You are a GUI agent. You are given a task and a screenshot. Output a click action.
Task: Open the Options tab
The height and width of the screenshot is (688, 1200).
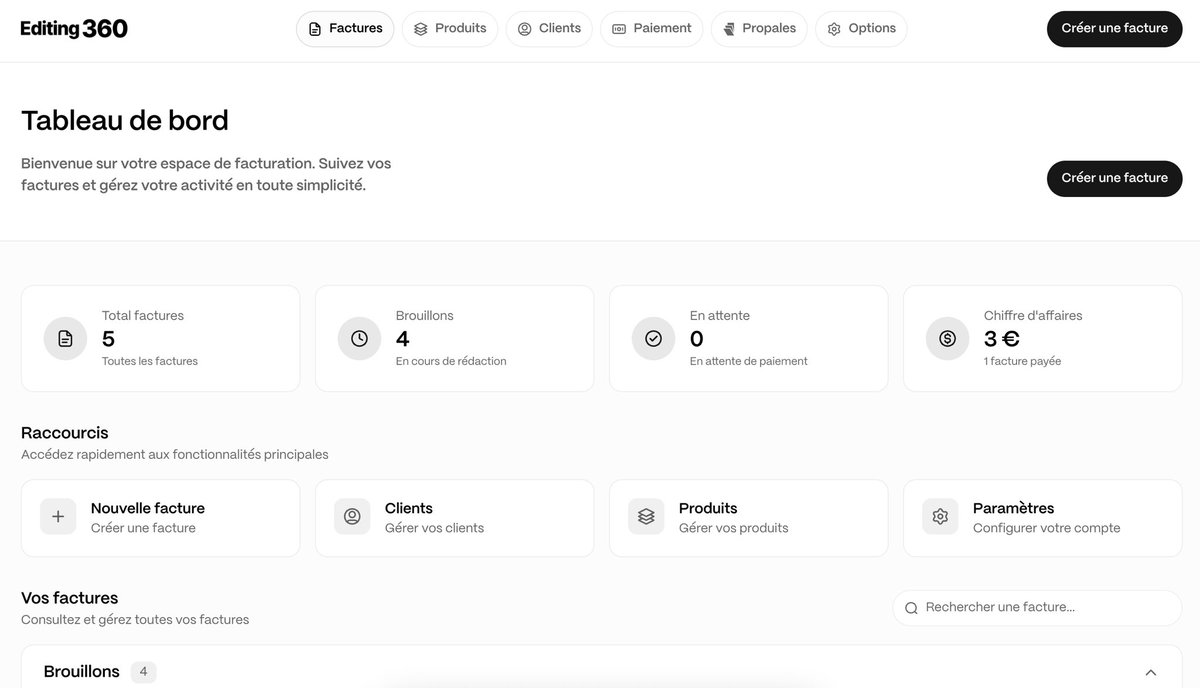pyautogui.click(x=861, y=29)
